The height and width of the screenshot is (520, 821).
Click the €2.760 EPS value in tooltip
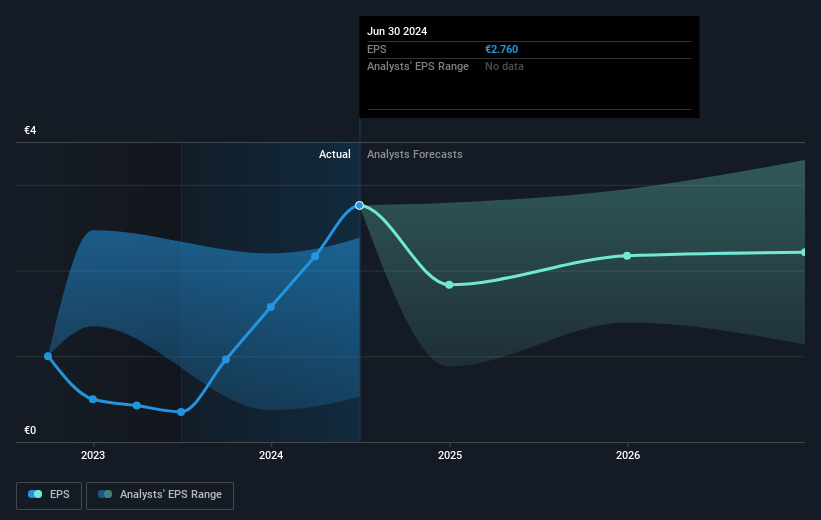502,49
